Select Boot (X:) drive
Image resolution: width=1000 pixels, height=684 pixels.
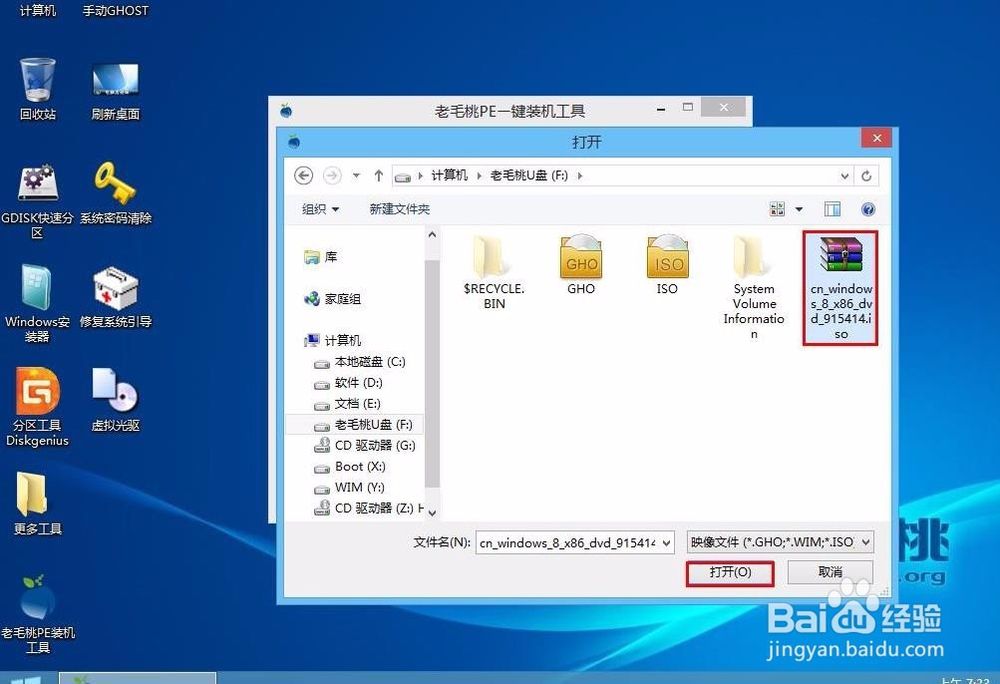tap(350, 467)
